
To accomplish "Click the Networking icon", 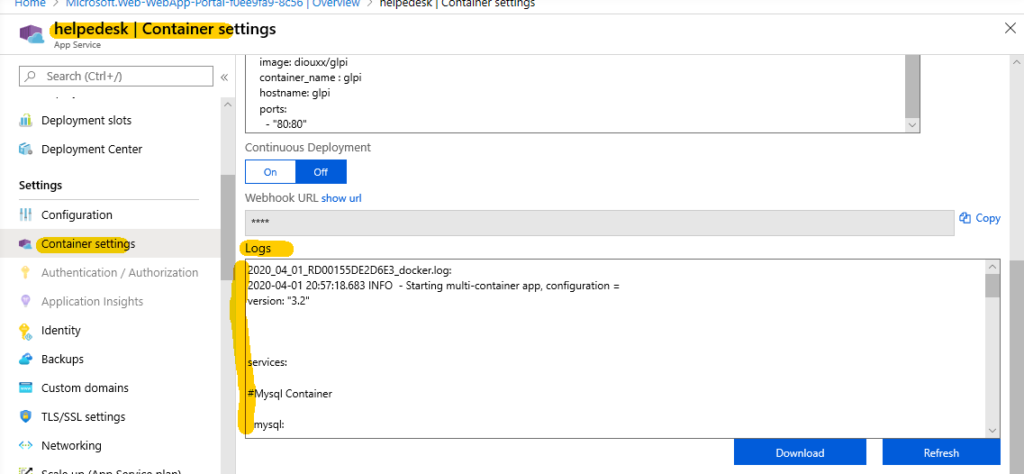I will click(26, 446).
